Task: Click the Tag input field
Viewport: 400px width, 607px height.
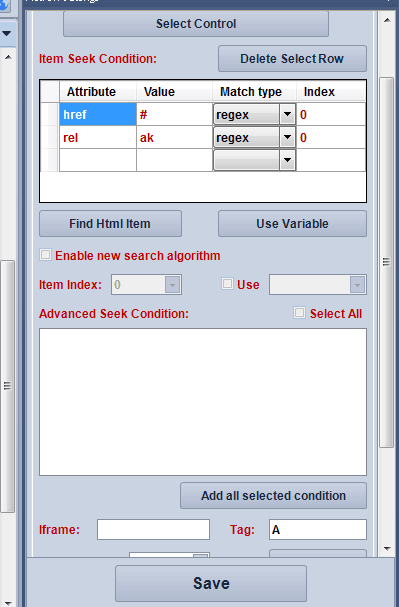Action: [318, 530]
